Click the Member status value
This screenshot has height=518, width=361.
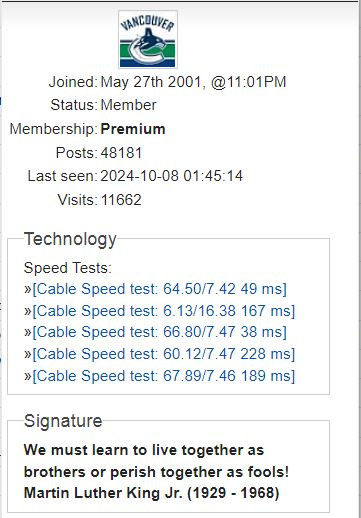pyautogui.click(x=129, y=105)
